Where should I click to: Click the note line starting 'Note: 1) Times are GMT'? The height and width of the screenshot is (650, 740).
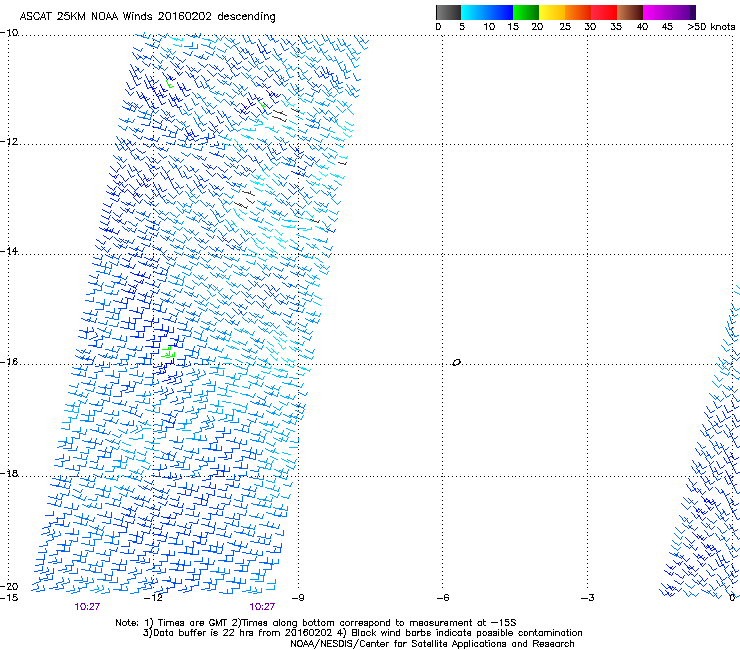tap(316, 623)
